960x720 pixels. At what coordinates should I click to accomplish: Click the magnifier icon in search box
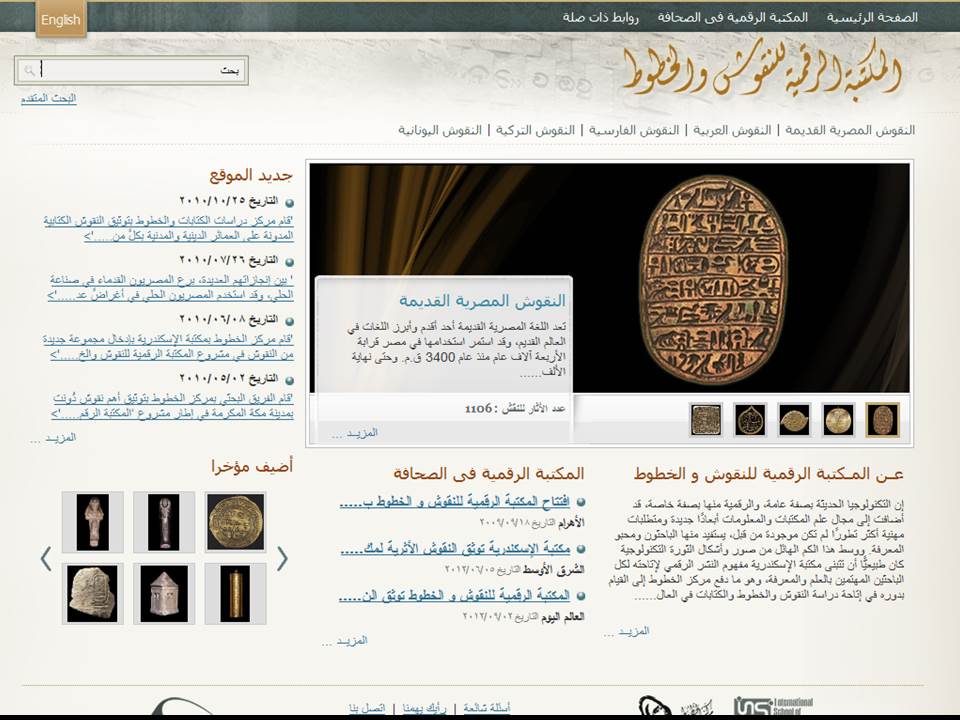[29, 71]
